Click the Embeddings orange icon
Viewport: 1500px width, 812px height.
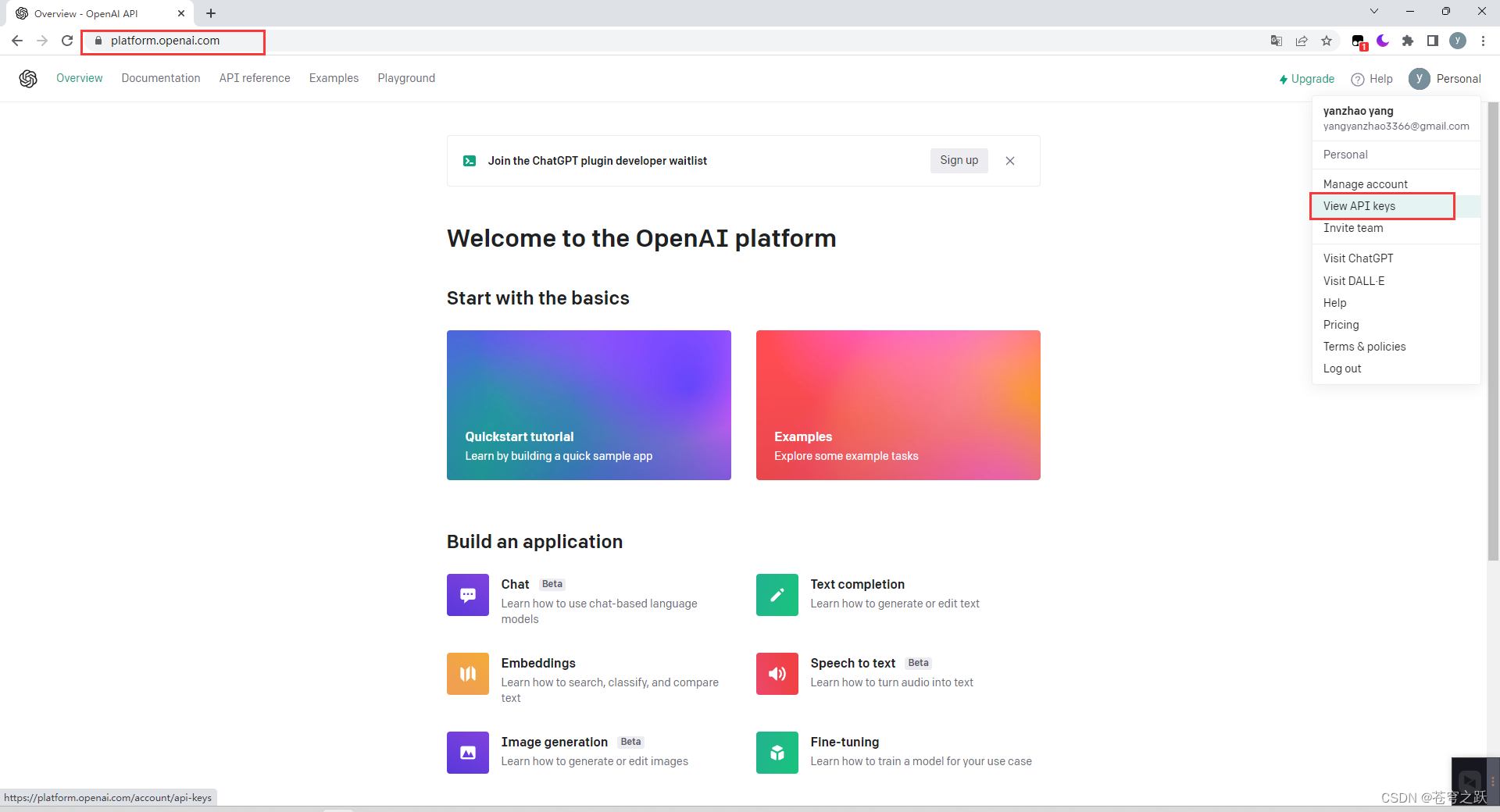click(468, 674)
